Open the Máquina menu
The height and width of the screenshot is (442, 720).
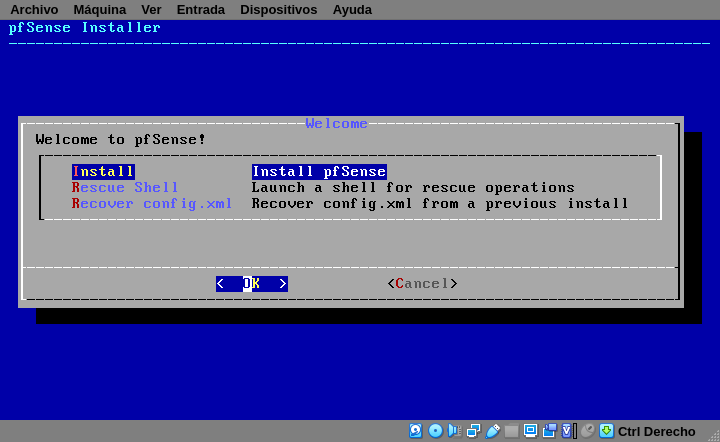pyautogui.click(x=100, y=10)
